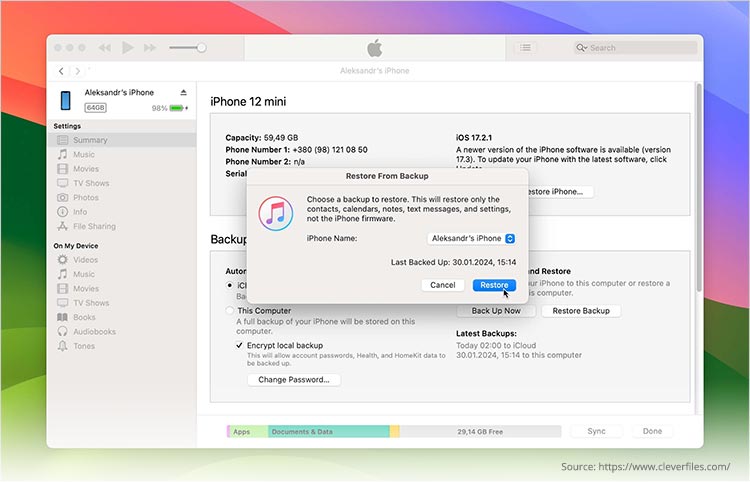Click the Summary sidebar icon
Viewport: 750px width, 482px height.
click(x=63, y=140)
